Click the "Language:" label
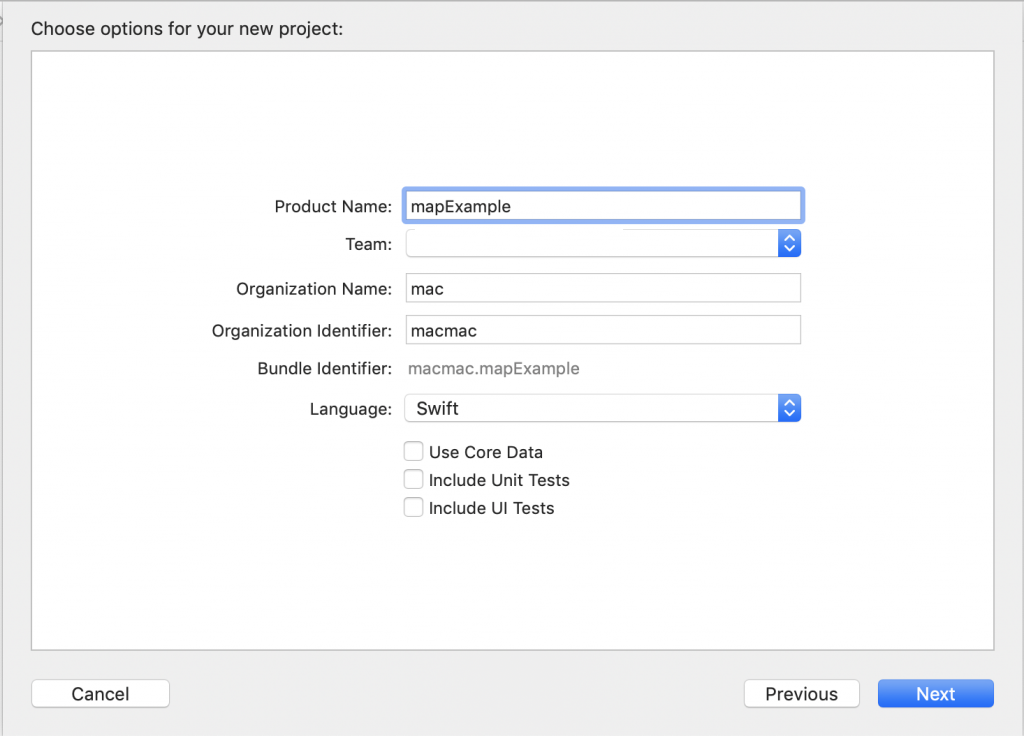The image size is (1024, 736). [x=351, y=409]
